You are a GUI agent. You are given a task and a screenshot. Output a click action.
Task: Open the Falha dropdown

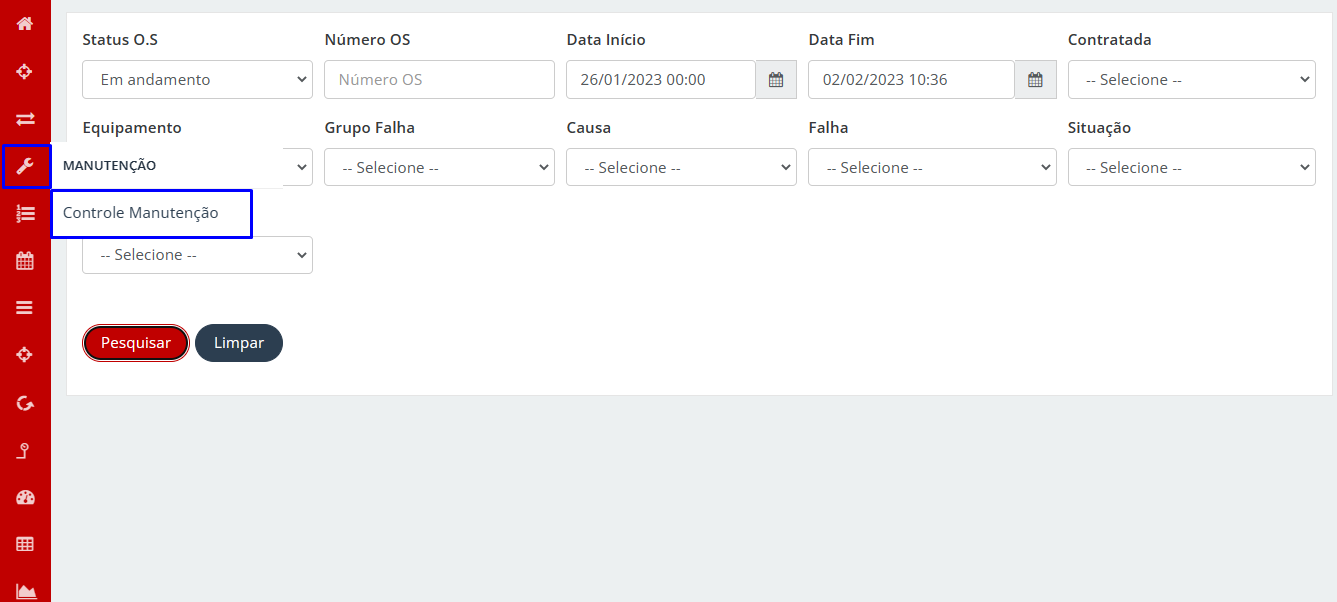point(932,167)
